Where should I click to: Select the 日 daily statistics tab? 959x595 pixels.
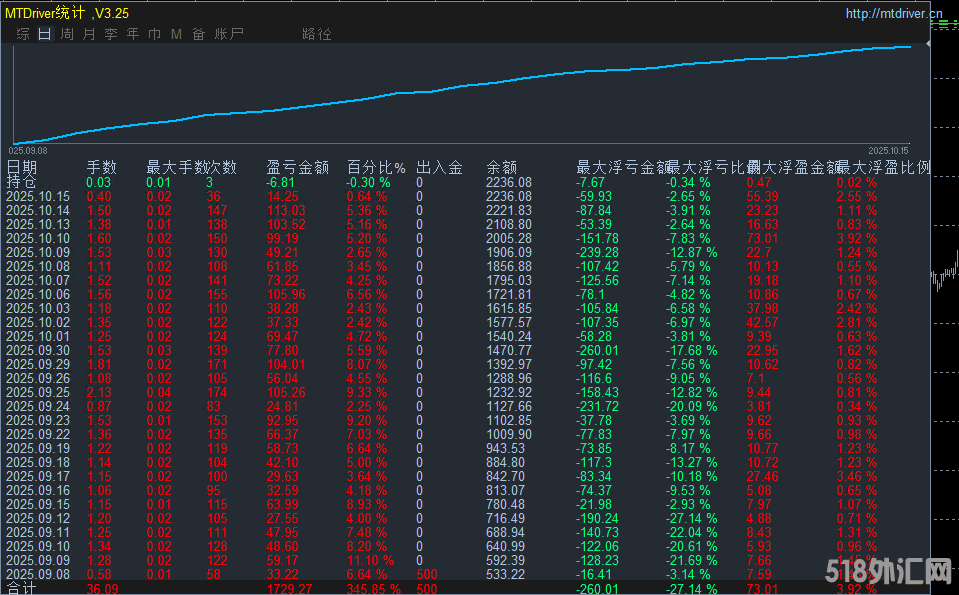click(x=44, y=34)
